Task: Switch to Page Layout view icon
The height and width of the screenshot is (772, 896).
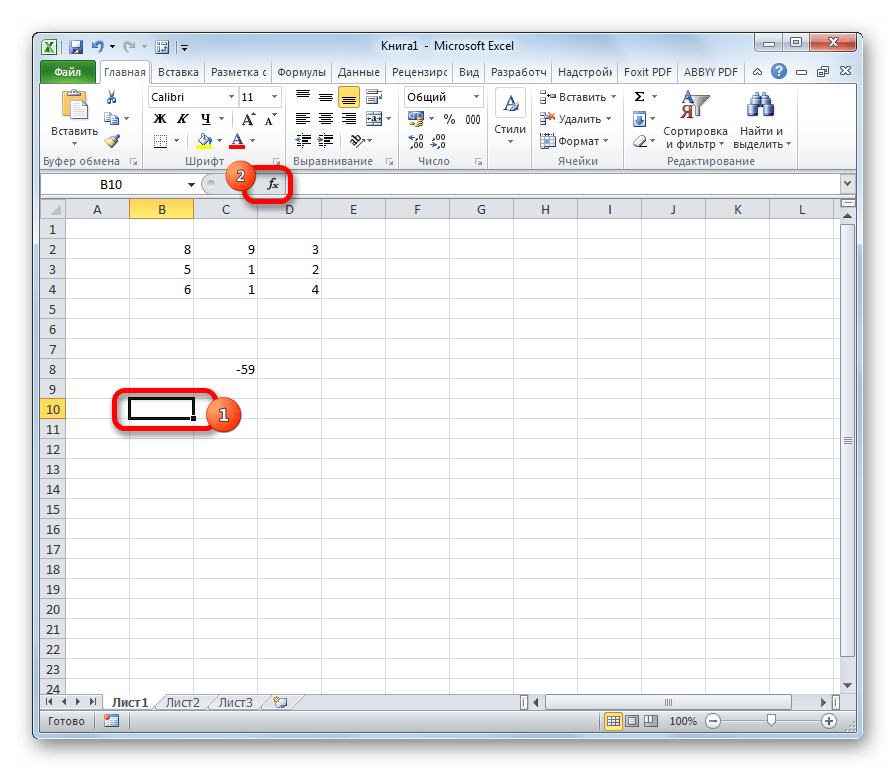Action: tap(632, 721)
